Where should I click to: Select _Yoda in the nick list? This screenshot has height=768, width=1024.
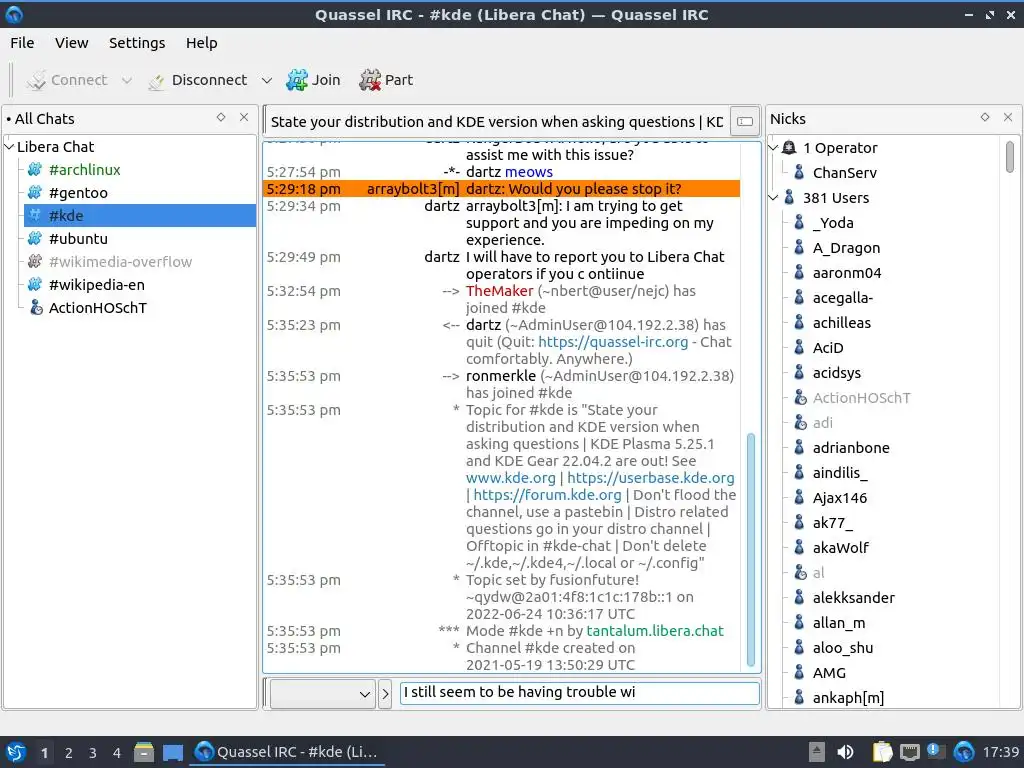tap(833, 223)
